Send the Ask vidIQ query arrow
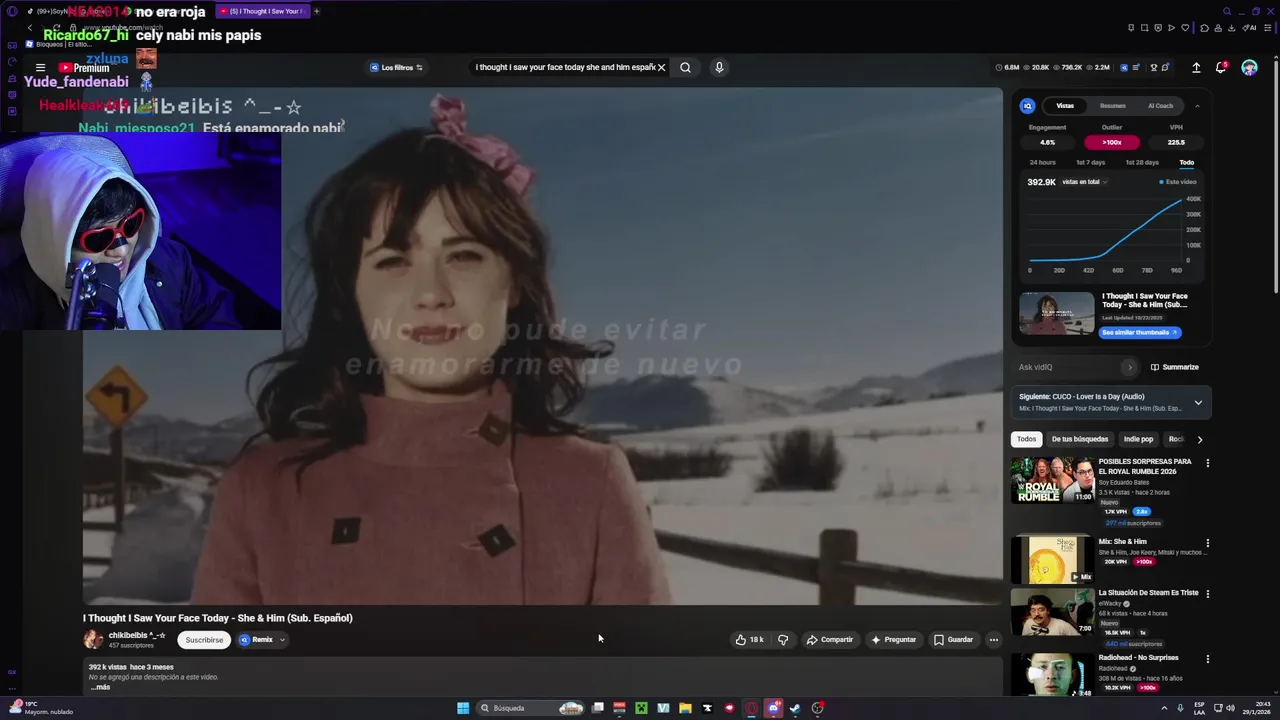The image size is (1280, 720). tap(1130, 367)
